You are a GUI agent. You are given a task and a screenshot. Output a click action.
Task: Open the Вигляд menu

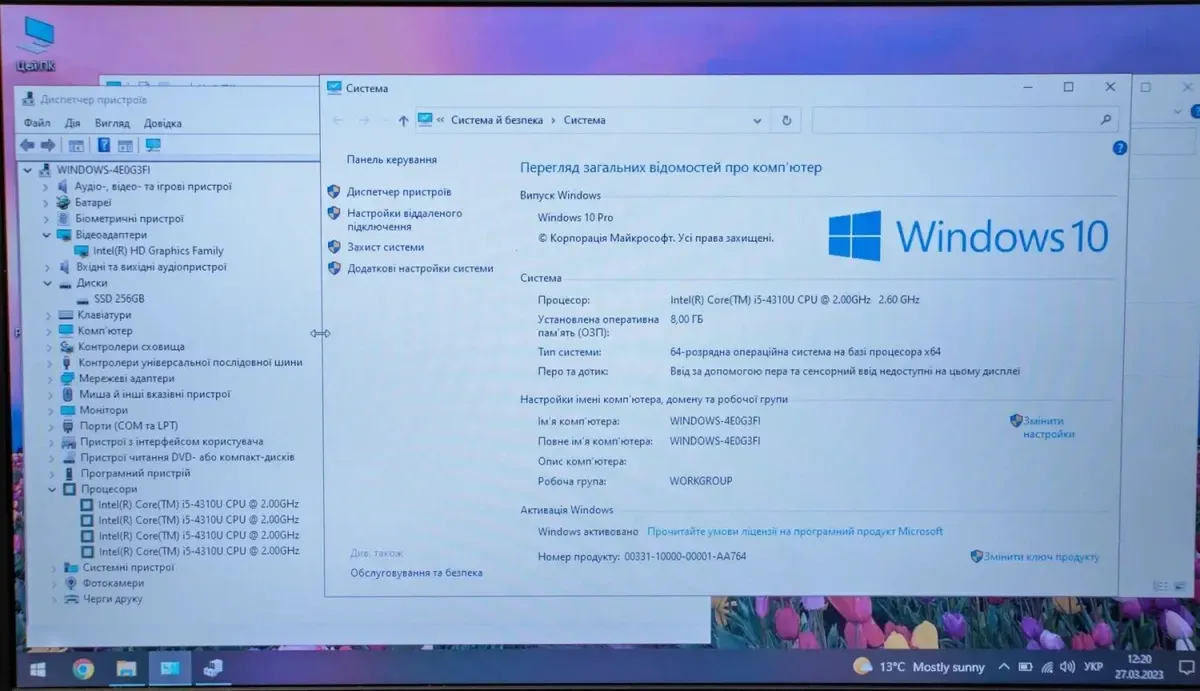coord(112,123)
